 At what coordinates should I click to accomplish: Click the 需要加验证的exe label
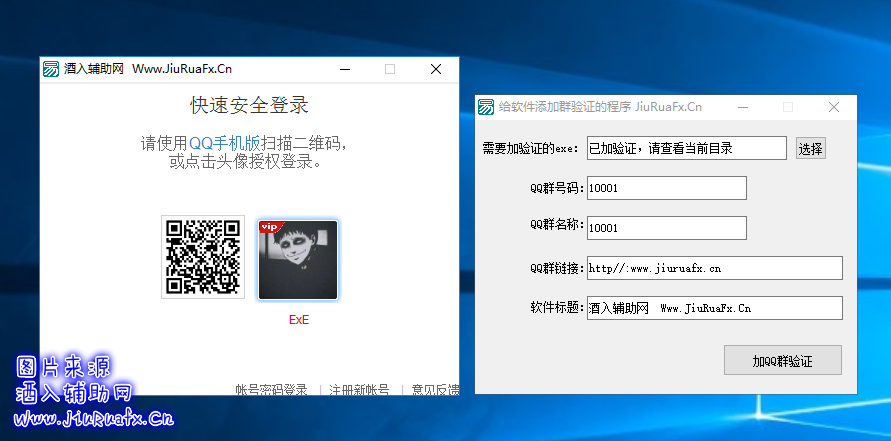(530, 149)
